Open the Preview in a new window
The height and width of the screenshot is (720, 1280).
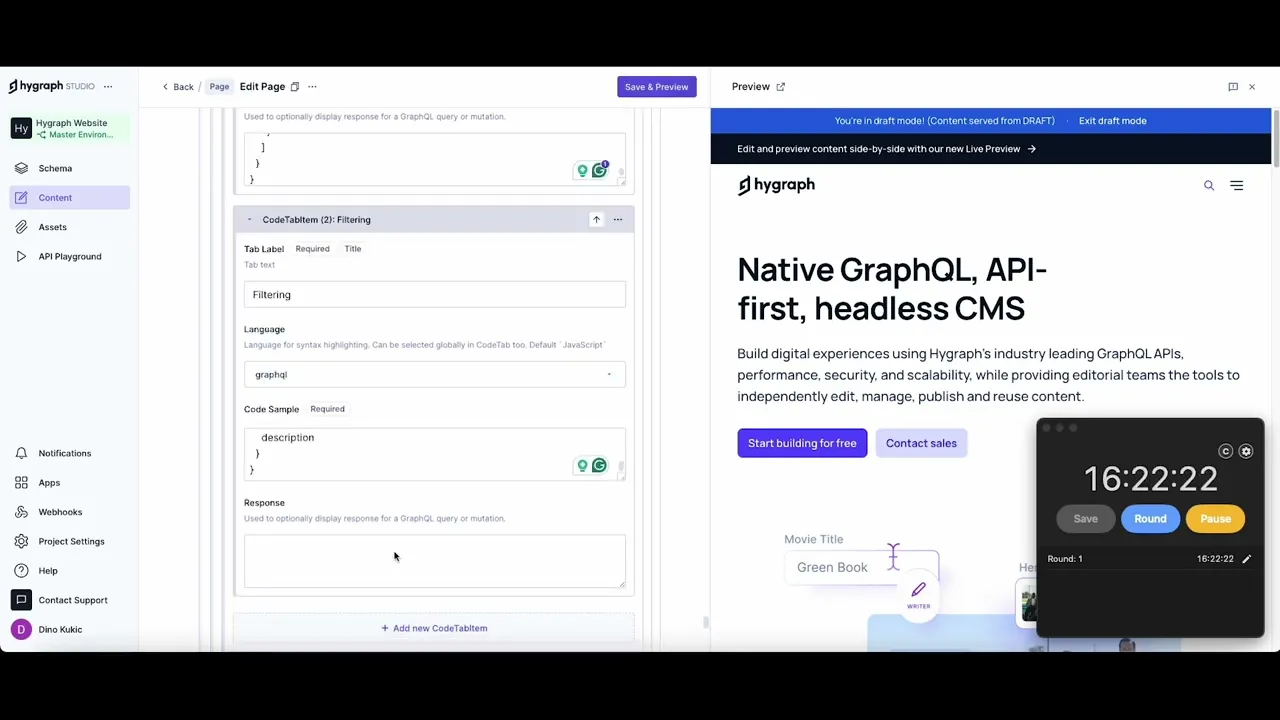tap(781, 87)
